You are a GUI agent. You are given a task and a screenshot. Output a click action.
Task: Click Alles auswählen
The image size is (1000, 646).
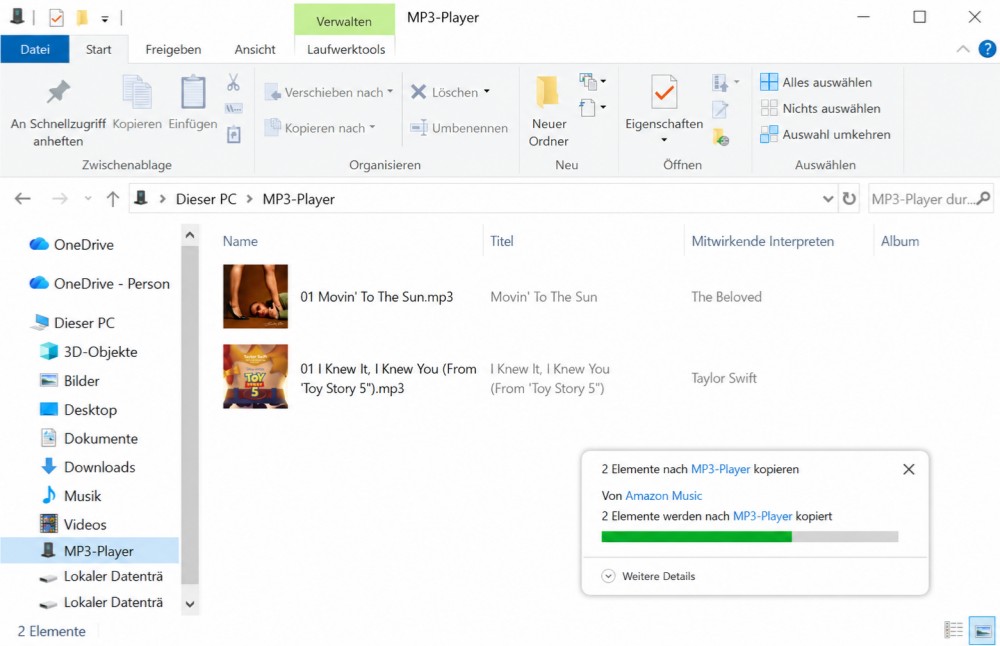point(816,82)
